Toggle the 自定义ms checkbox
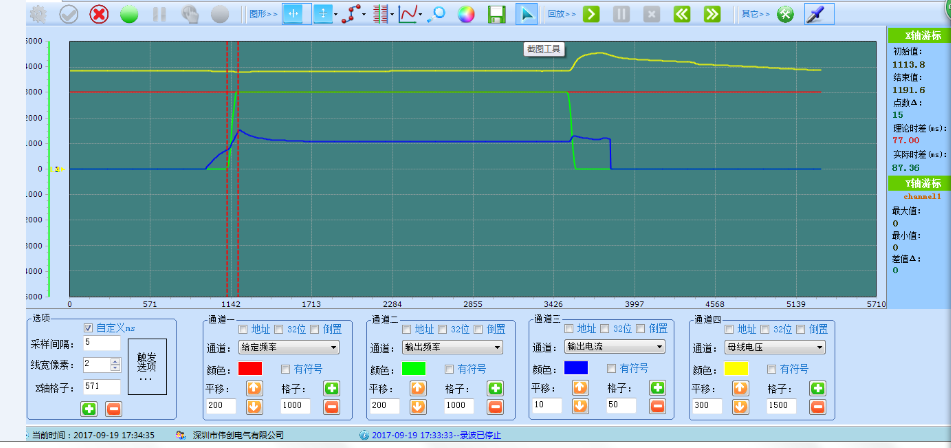This screenshot has width=951, height=448. [89, 328]
